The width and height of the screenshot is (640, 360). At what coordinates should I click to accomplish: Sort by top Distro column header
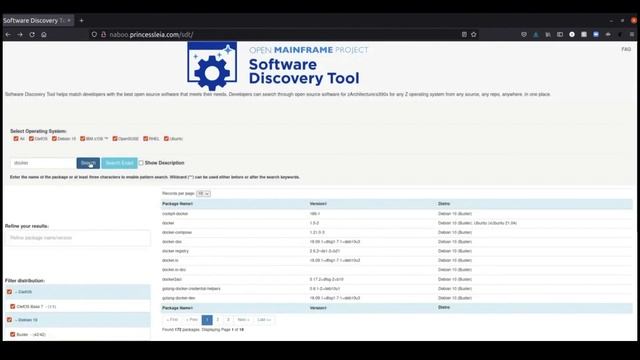pyautogui.click(x=444, y=204)
